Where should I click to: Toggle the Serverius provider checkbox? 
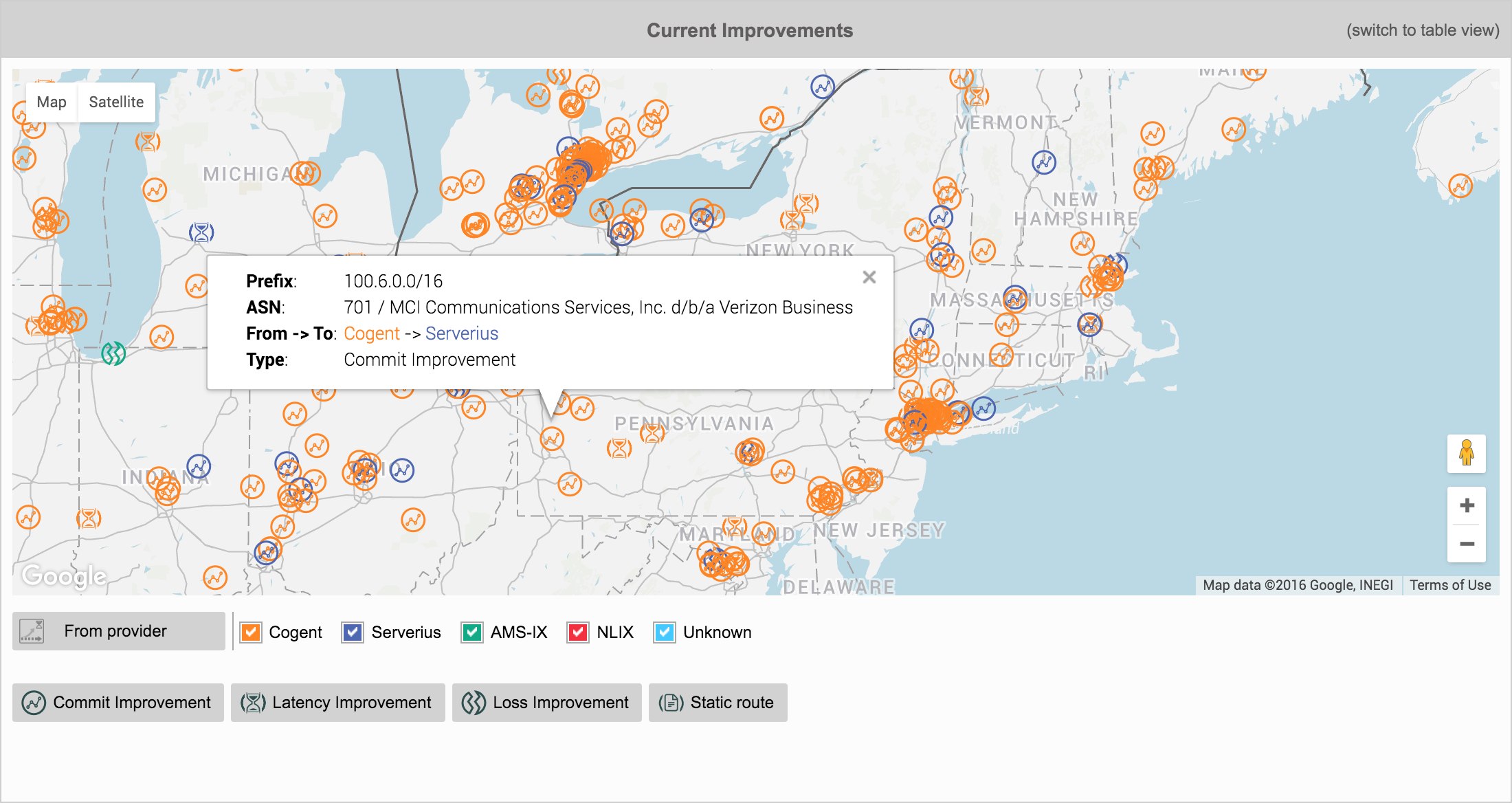(x=353, y=632)
